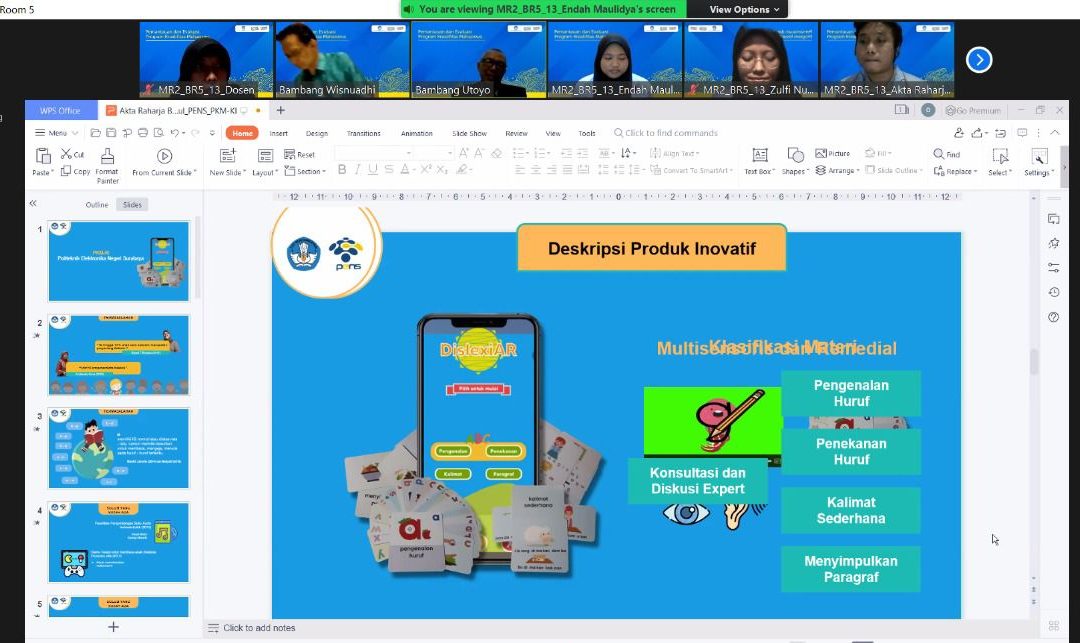
Task: Toggle Underline formatting
Action: pos(373,169)
